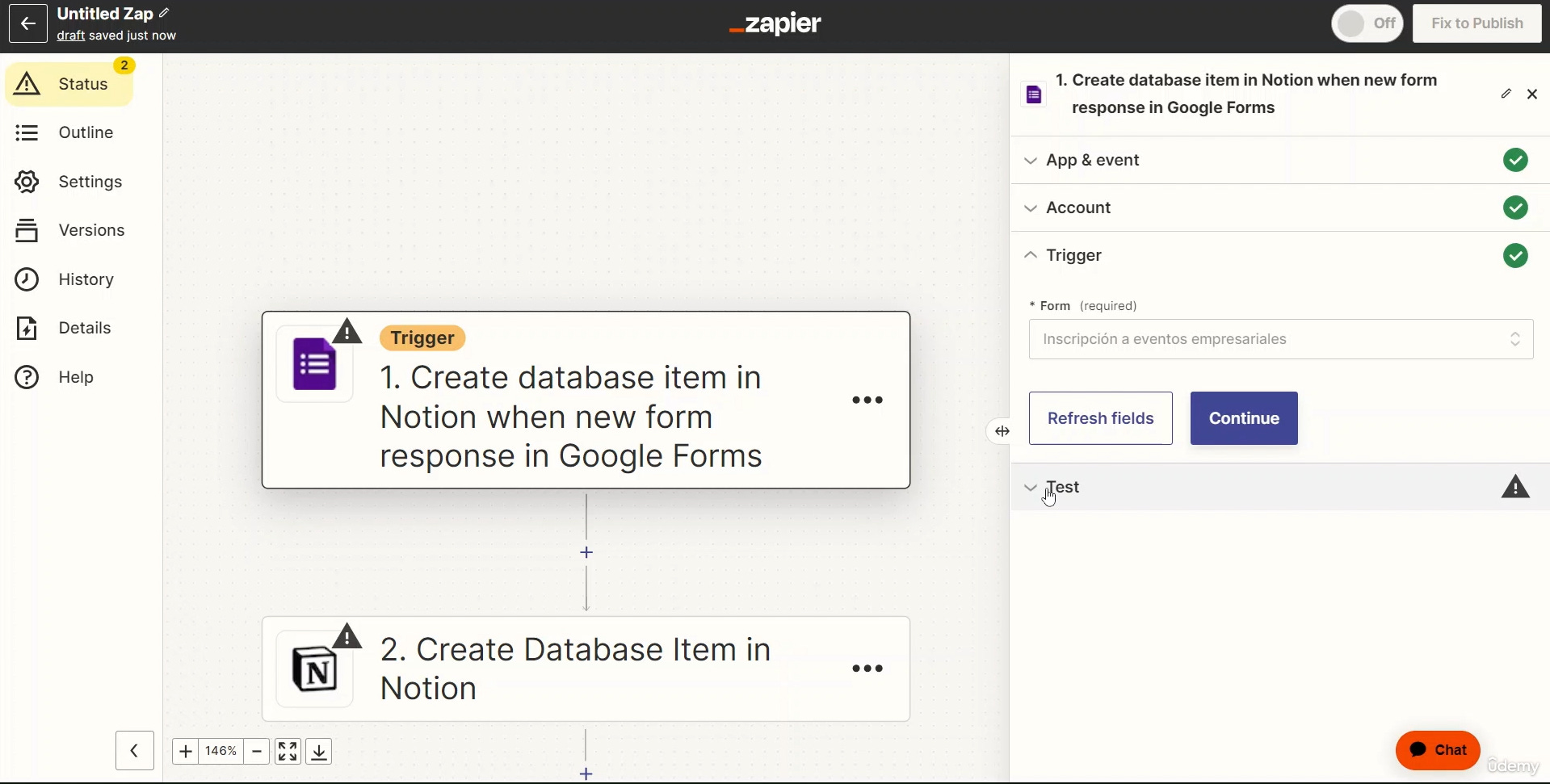Click the Status badge showing 2
Screen dimensions: 1550x784
point(124,65)
